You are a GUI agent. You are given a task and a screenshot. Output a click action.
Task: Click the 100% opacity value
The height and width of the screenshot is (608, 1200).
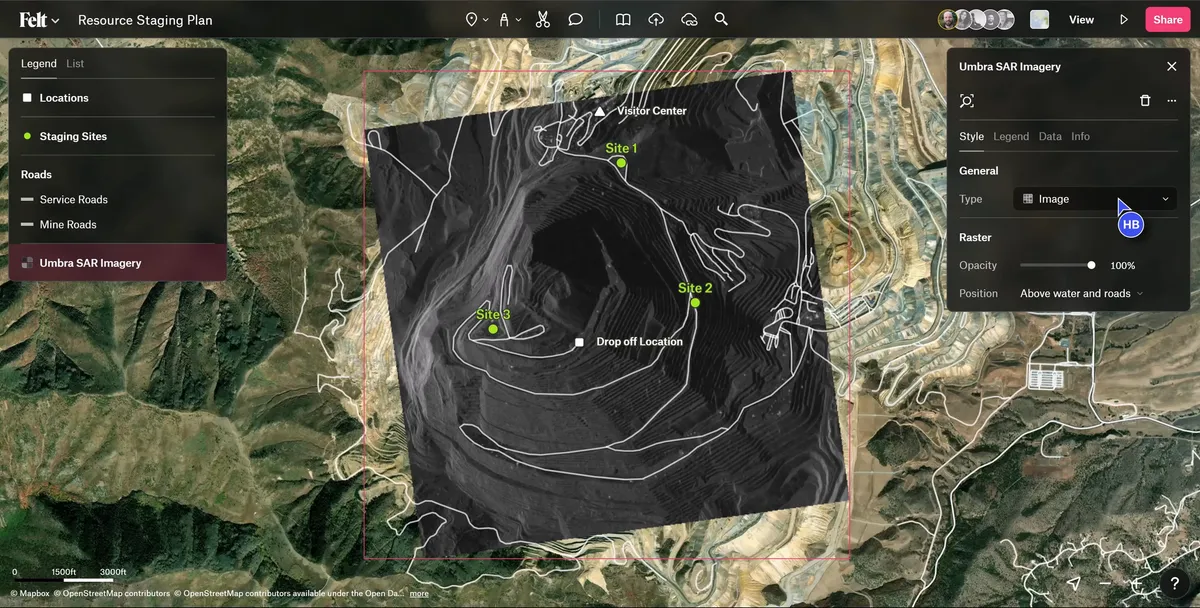click(x=1122, y=265)
